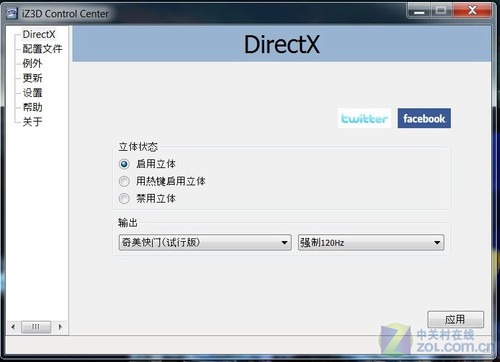Minimize the iZ3D Control Center window

coord(419,11)
